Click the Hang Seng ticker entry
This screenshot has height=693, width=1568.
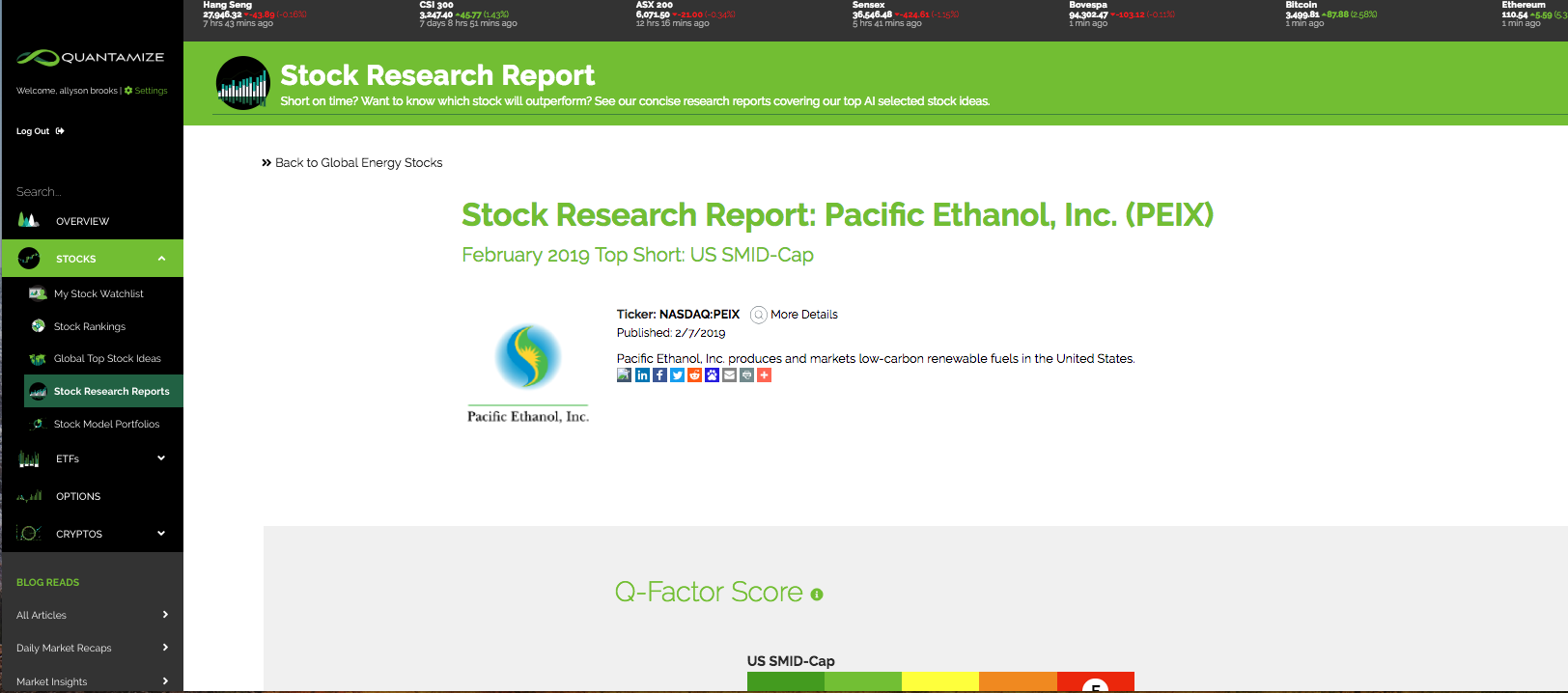pyautogui.click(x=255, y=14)
